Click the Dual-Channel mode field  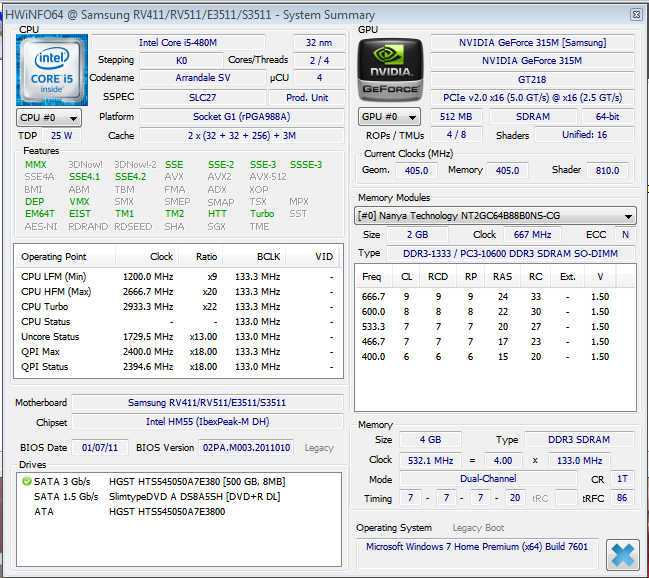(x=488, y=479)
